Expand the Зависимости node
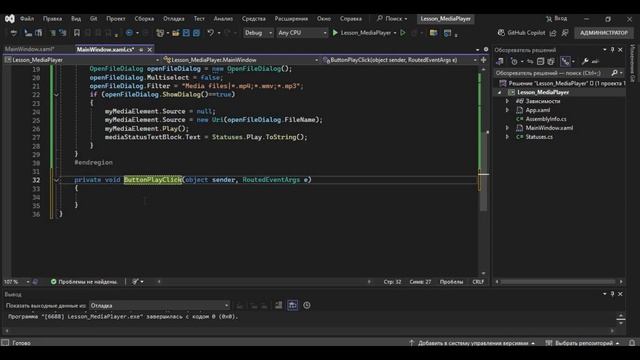The height and width of the screenshot is (360, 640). click(x=507, y=101)
